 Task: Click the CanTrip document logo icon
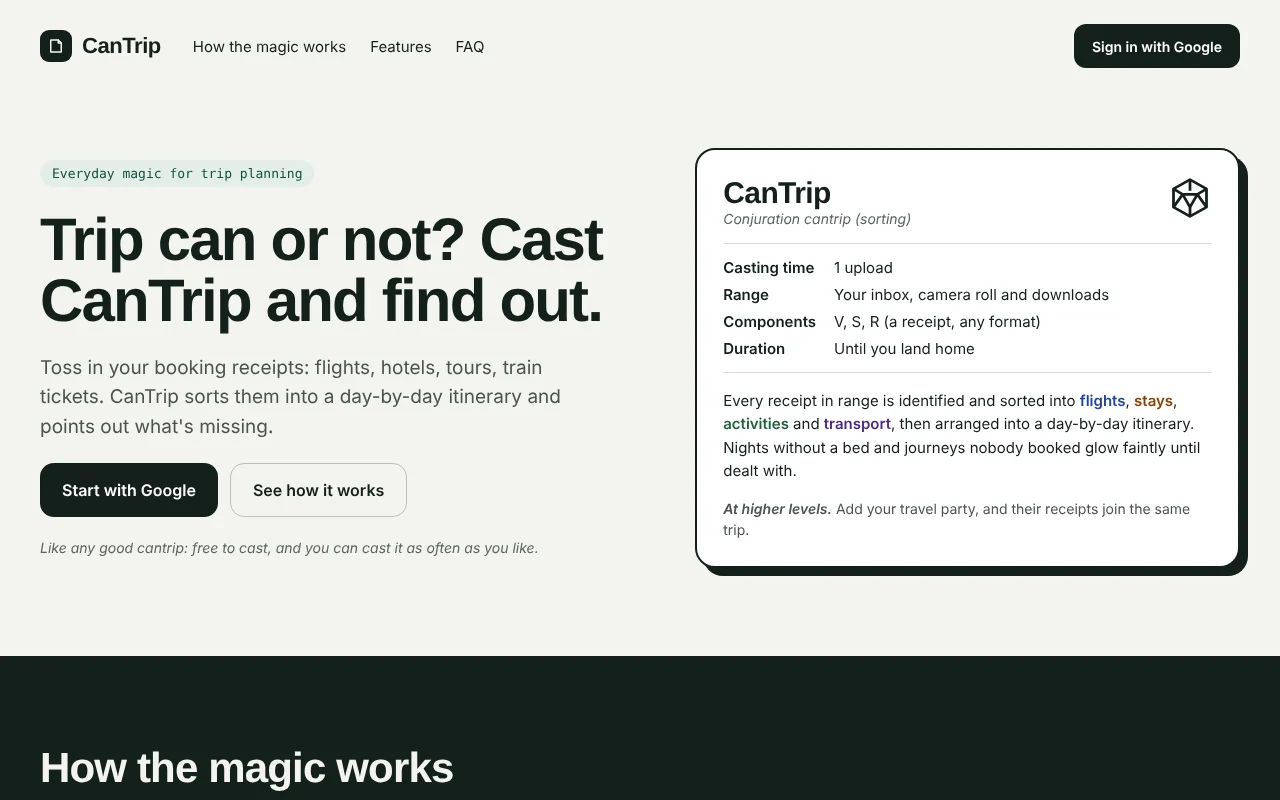(x=56, y=46)
